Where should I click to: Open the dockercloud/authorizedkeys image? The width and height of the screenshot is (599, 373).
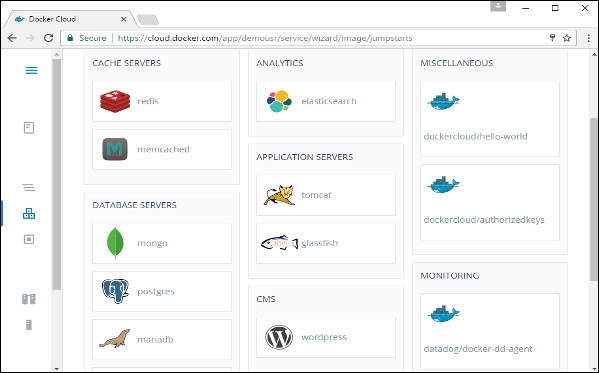point(490,203)
